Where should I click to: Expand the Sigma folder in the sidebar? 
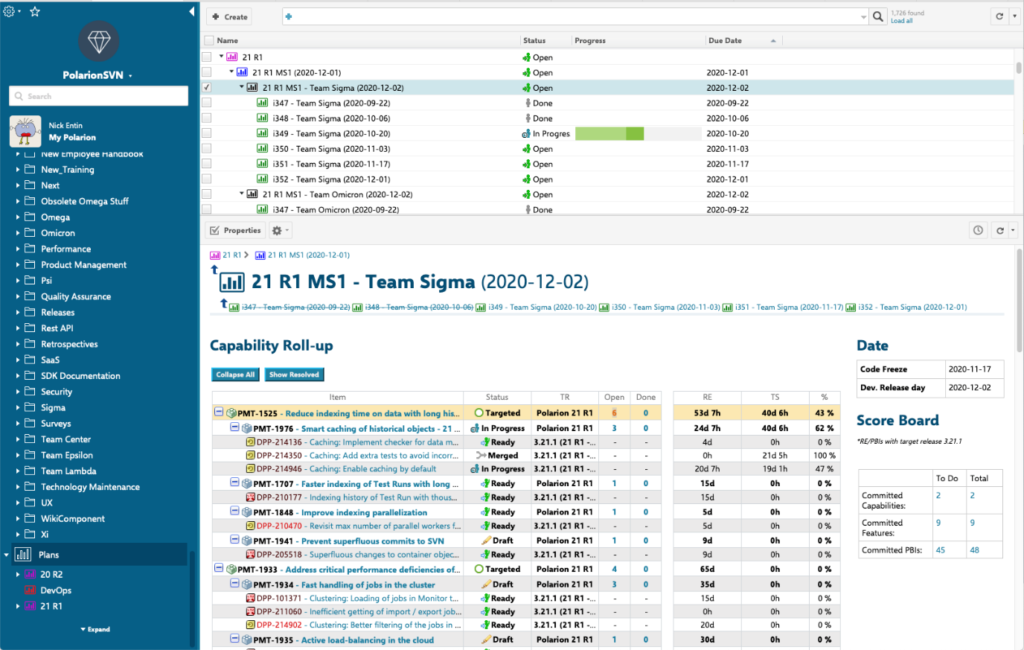(x=18, y=408)
